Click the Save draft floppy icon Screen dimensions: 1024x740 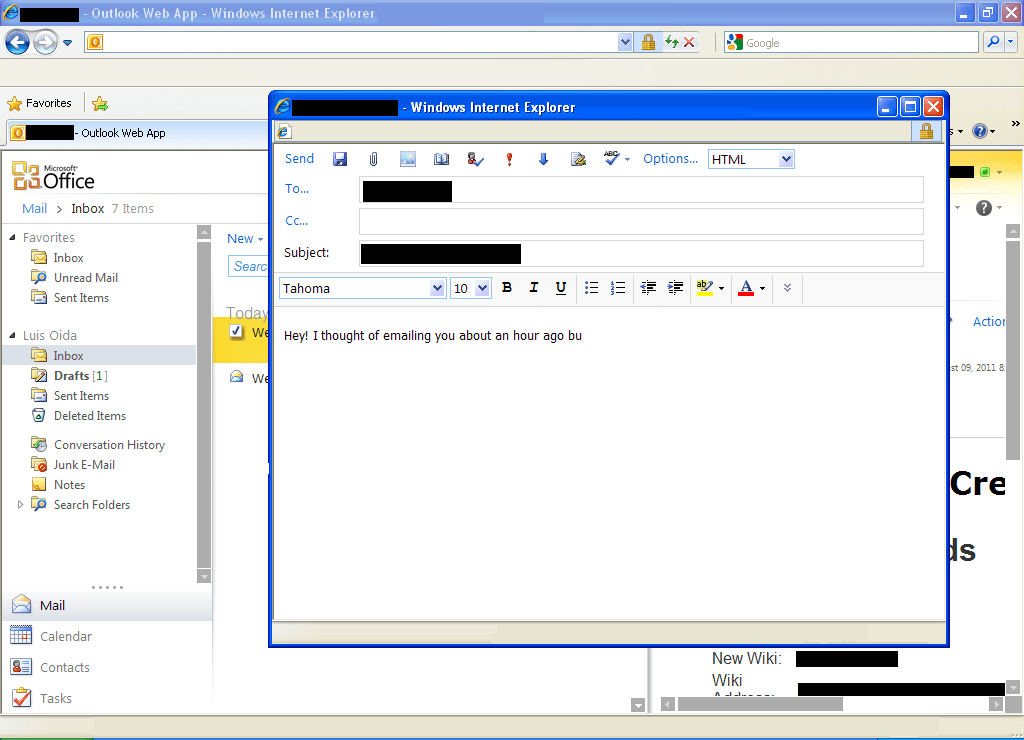tap(340, 159)
